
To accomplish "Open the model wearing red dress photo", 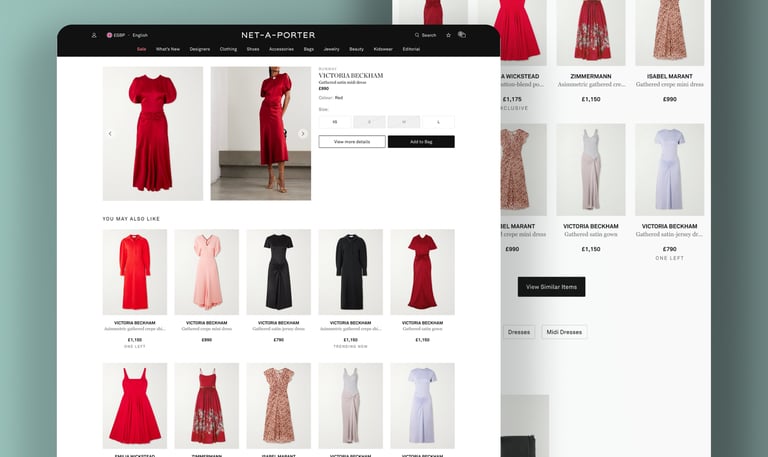I will pos(261,133).
